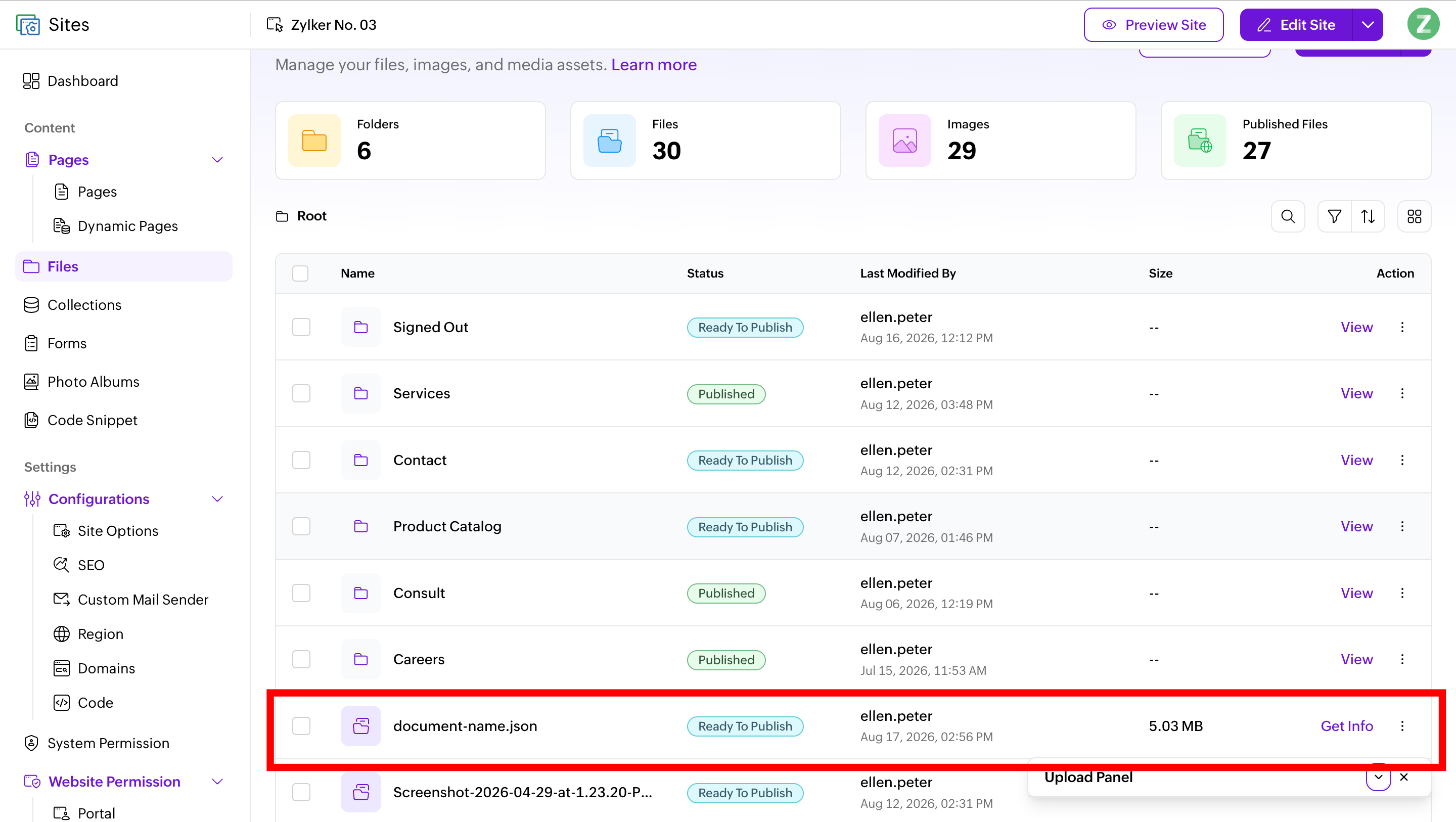
Task: Click the sort arrows icon
Action: (1368, 216)
